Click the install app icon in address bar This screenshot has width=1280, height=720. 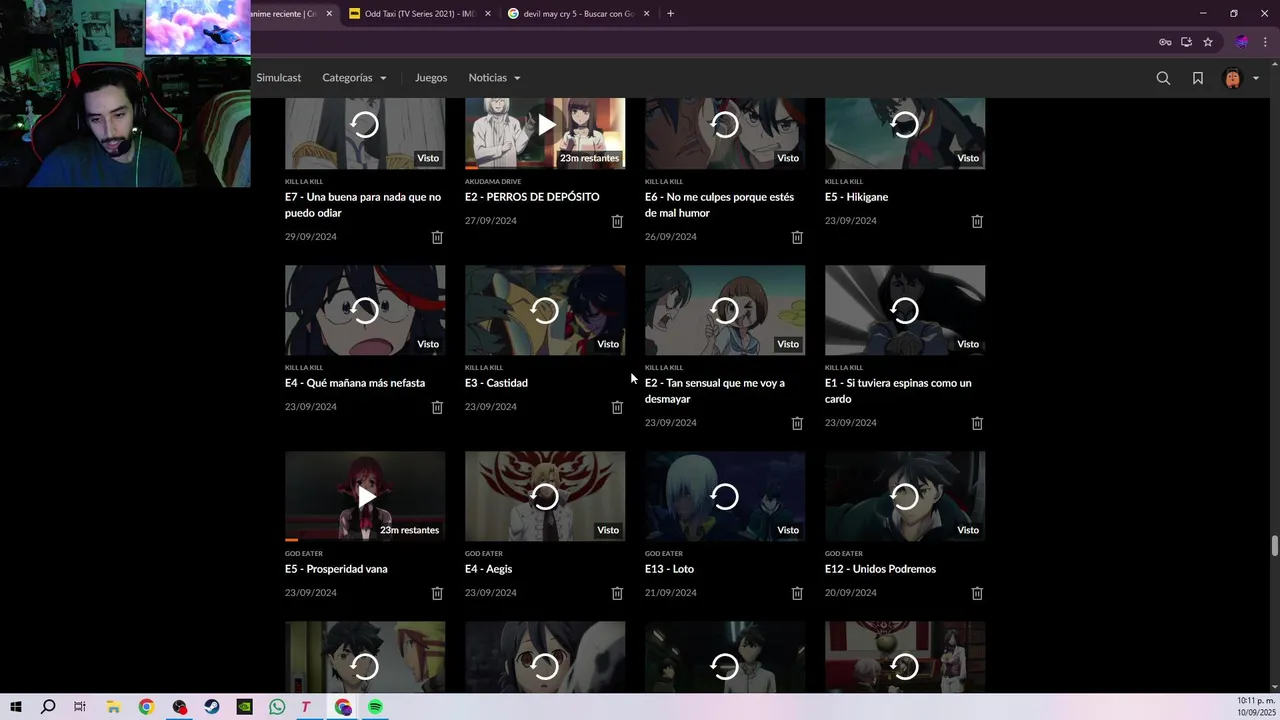pyautogui.click(x=1186, y=42)
